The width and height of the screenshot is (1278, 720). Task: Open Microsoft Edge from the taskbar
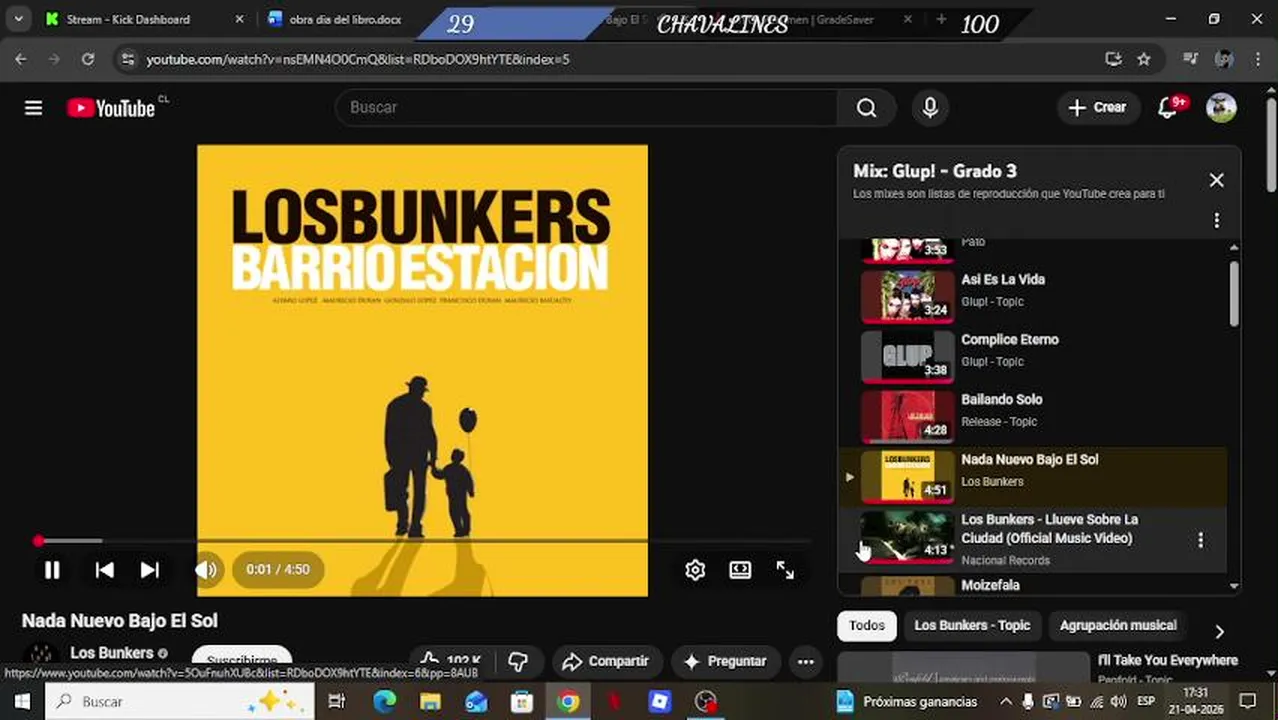click(x=384, y=701)
